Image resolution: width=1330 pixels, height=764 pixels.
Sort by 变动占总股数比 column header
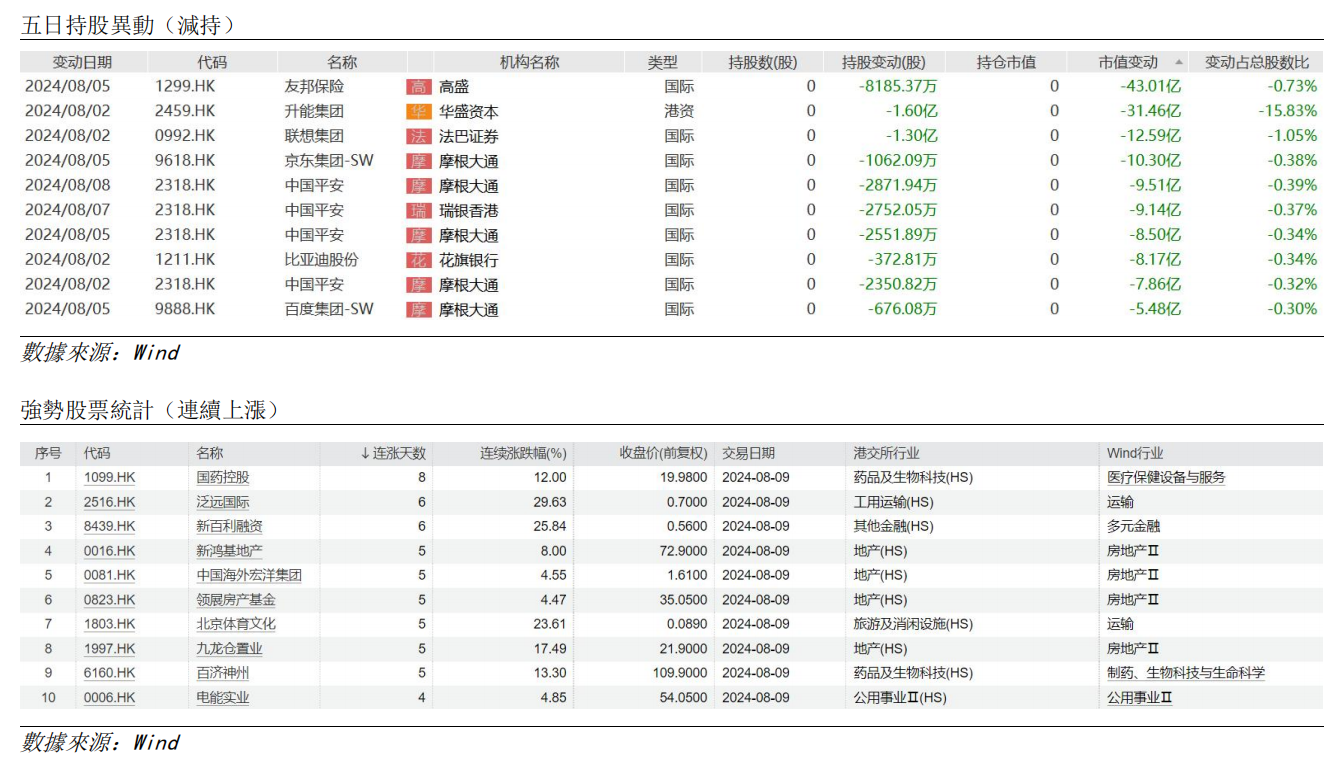(x=1256, y=62)
